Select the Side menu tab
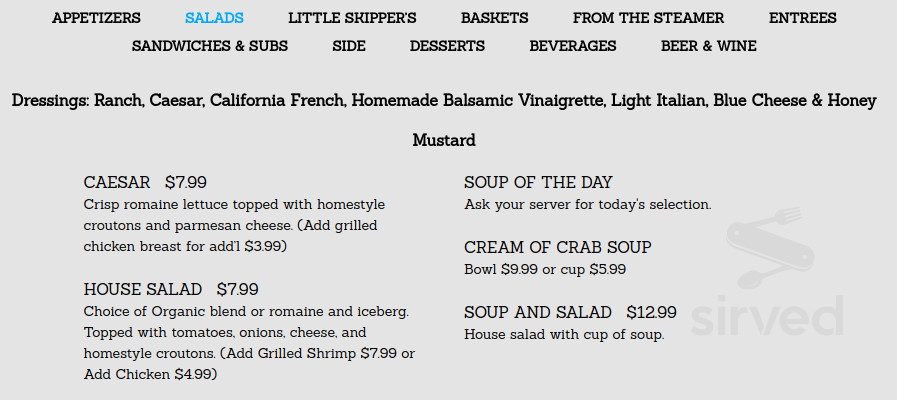897x400 pixels. pyautogui.click(x=349, y=46)
